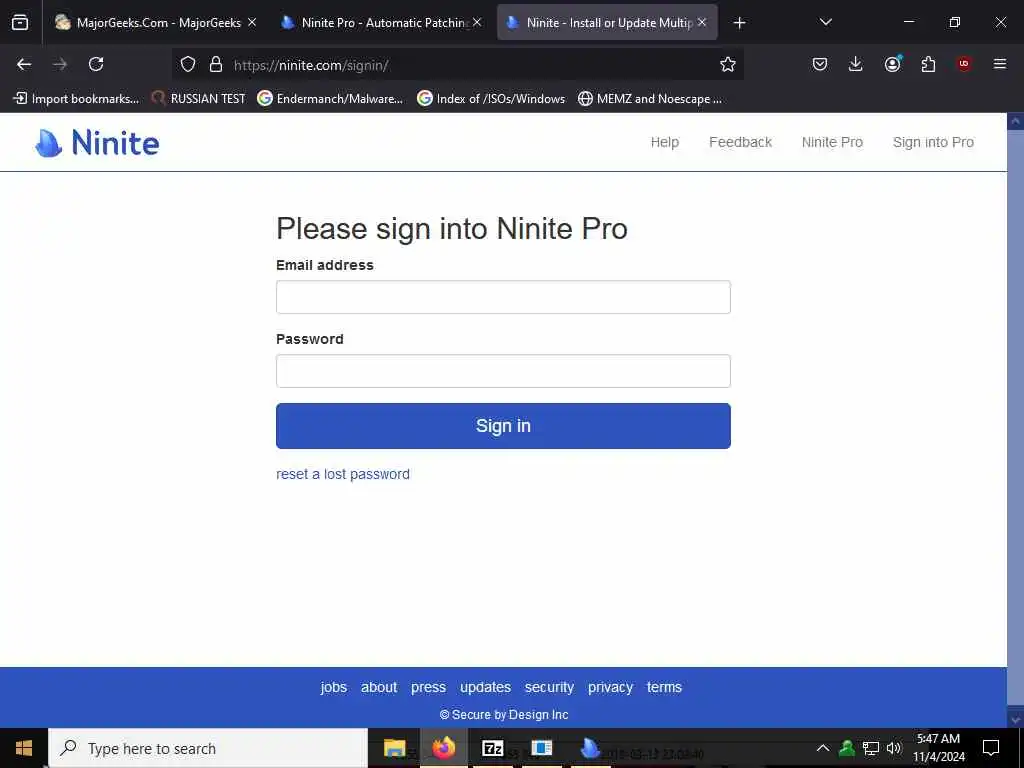The image size is (1024, 768).
Task: Click Sign into Pro header link
Action: (x=933, y=142)
